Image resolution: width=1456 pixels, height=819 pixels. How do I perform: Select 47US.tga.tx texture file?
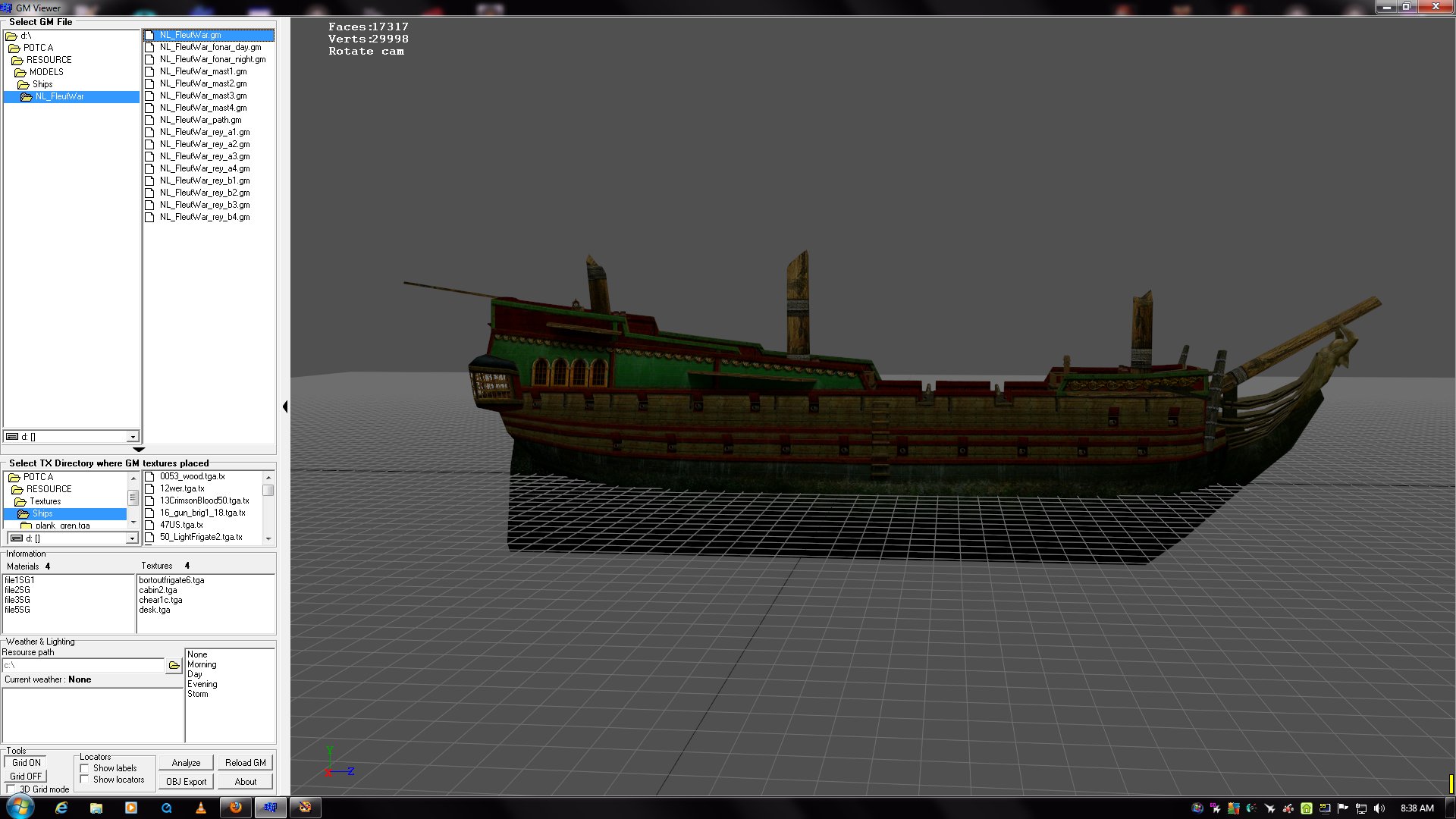[181, 525]
